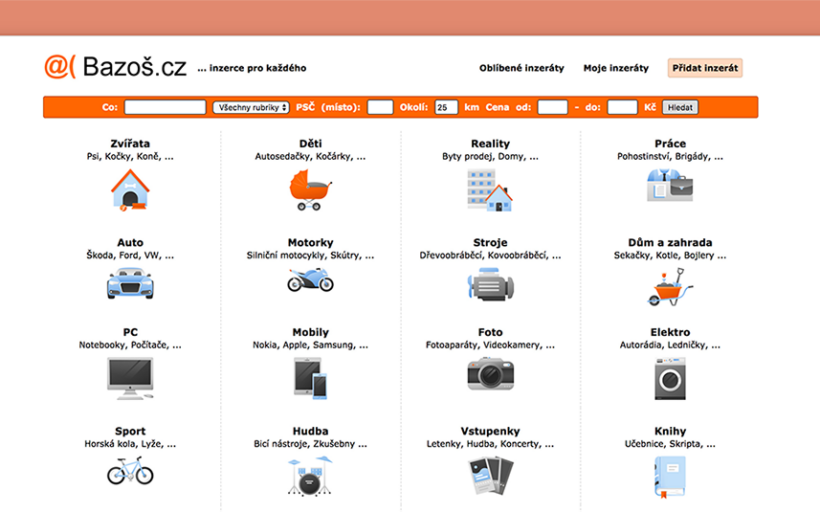Viewport: 820px width, 512px height.
Task: Click the blue car icon under Auto
Action: [x=130, y=283]
